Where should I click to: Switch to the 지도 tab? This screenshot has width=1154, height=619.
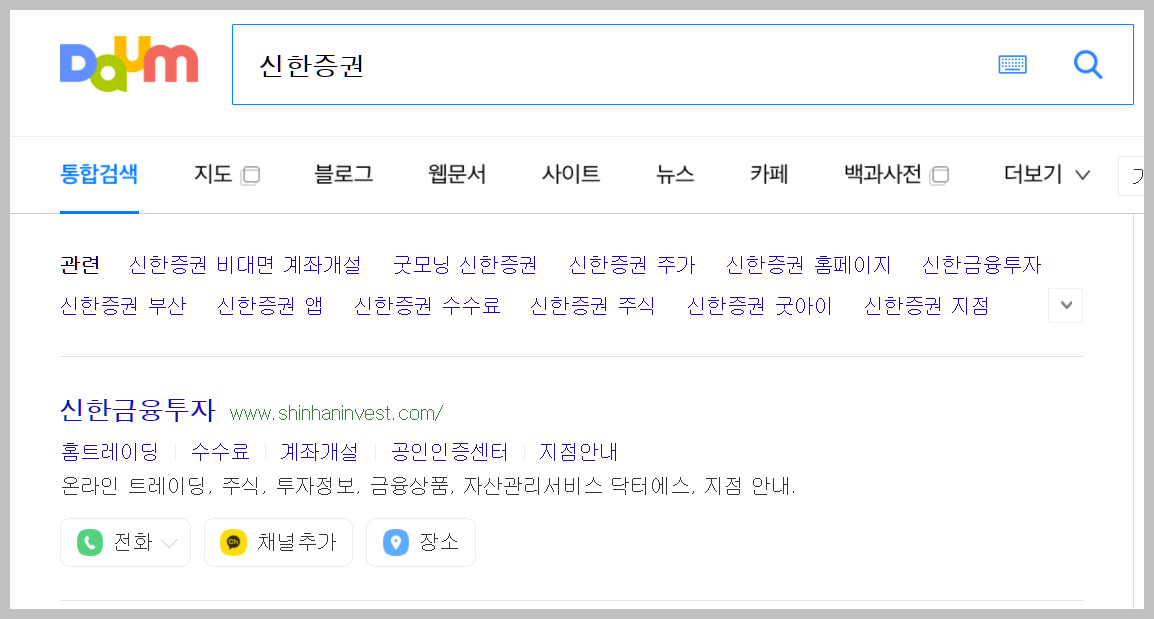[x=213, y=174]
